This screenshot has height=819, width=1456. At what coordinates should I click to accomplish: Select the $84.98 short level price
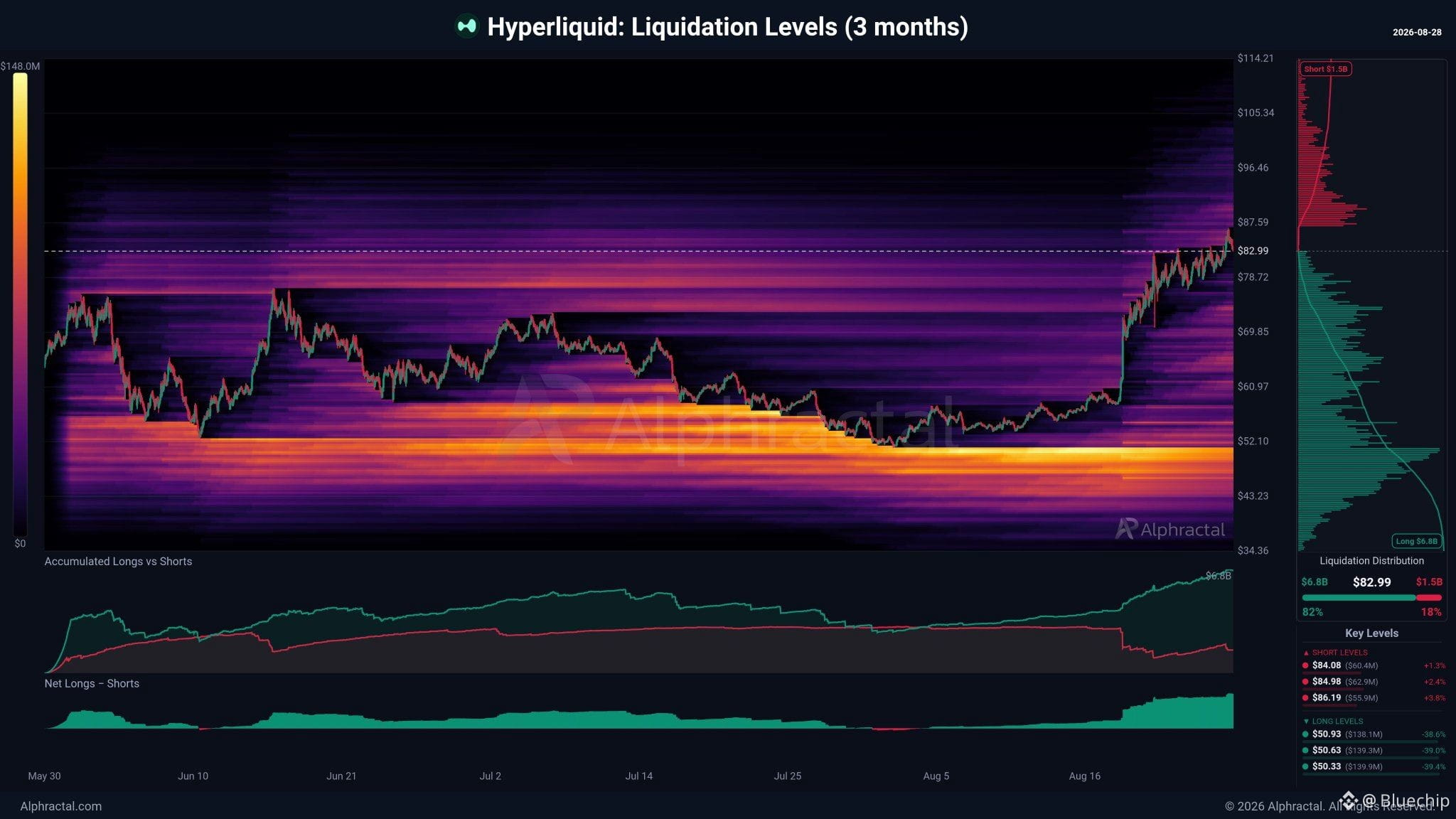tap(1327, 682)
